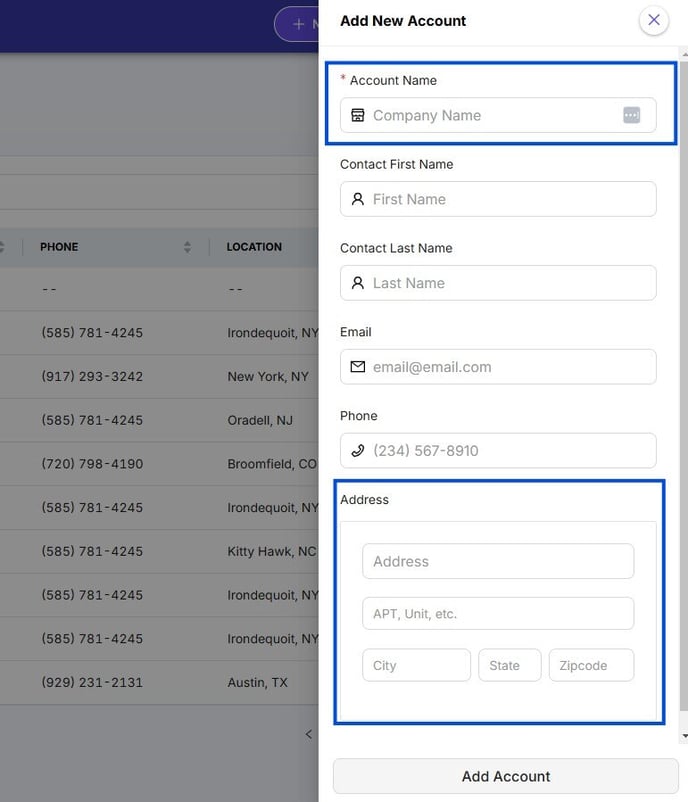Click the Contact Last Name label

click(396, 248)
